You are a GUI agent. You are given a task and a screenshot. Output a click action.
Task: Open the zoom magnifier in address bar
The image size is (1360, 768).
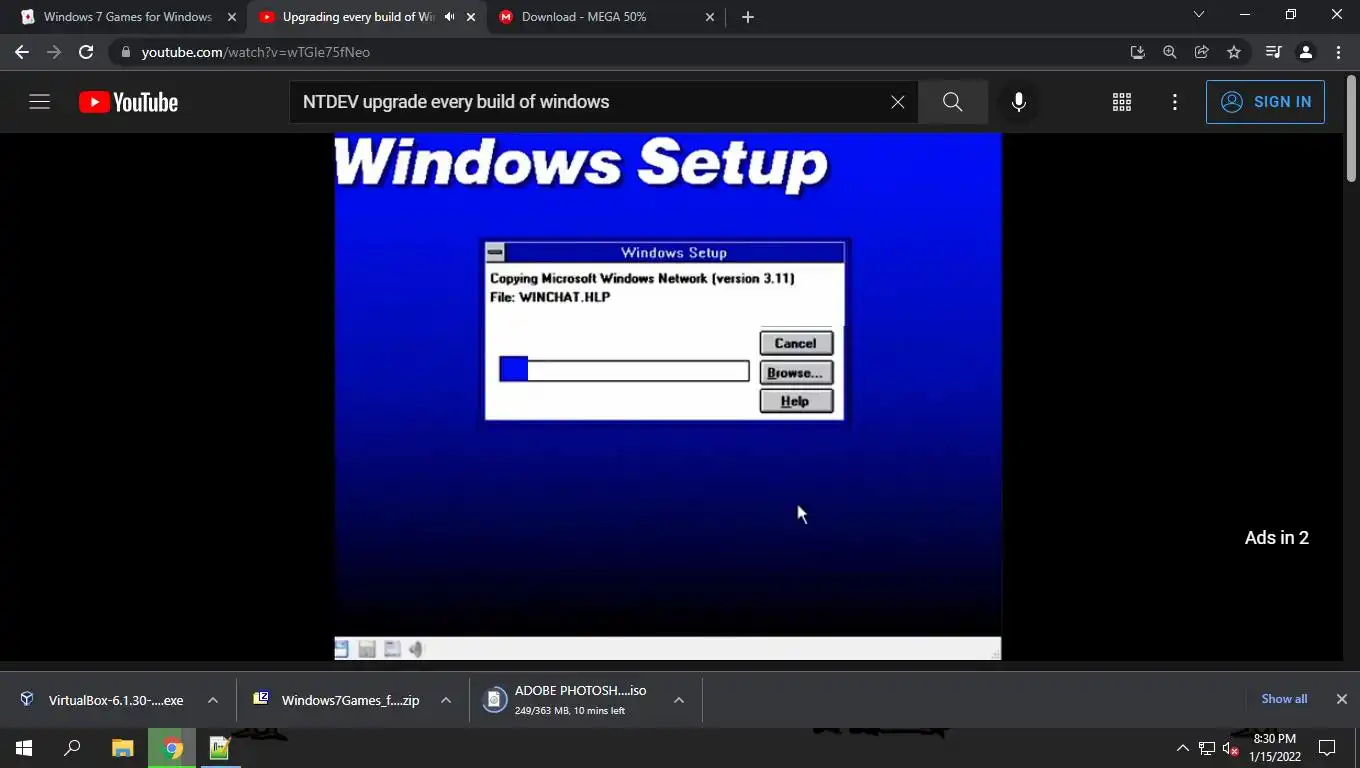coord(1169,52)
